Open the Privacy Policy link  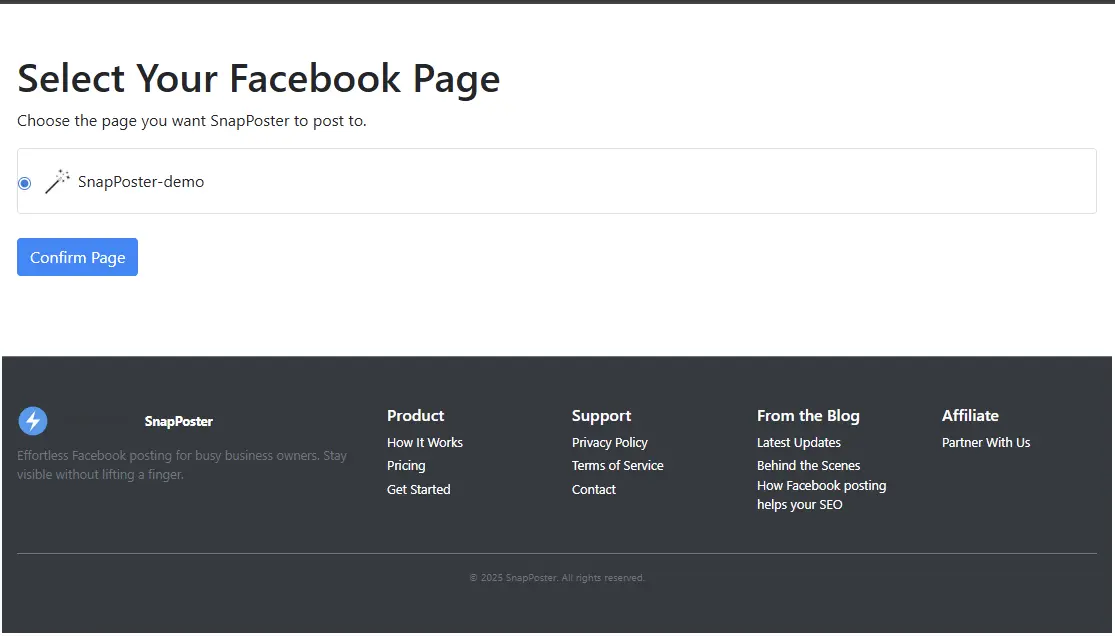(x=609, y=442)
